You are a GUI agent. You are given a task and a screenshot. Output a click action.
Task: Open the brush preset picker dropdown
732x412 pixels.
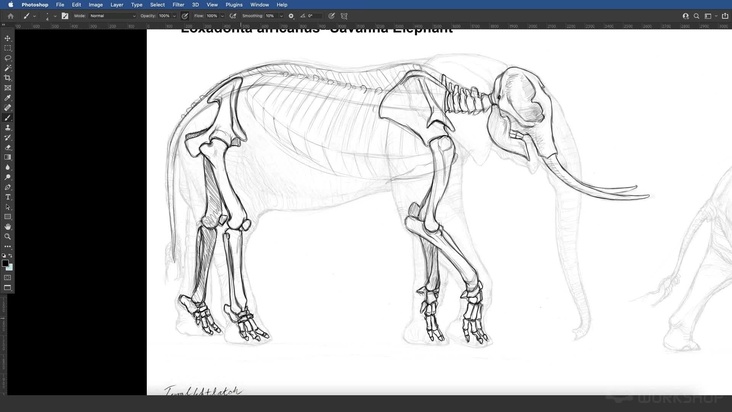pyautogui.click(x=55, y=16)
